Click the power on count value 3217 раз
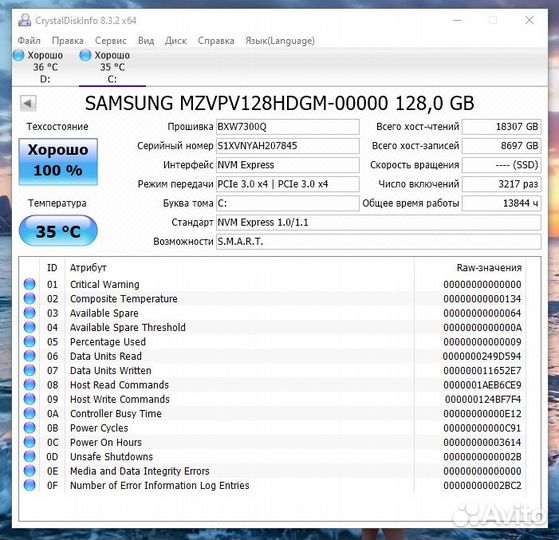Image resolution: width=559 pixels, height=540 pixels. (x=502, y=184)
